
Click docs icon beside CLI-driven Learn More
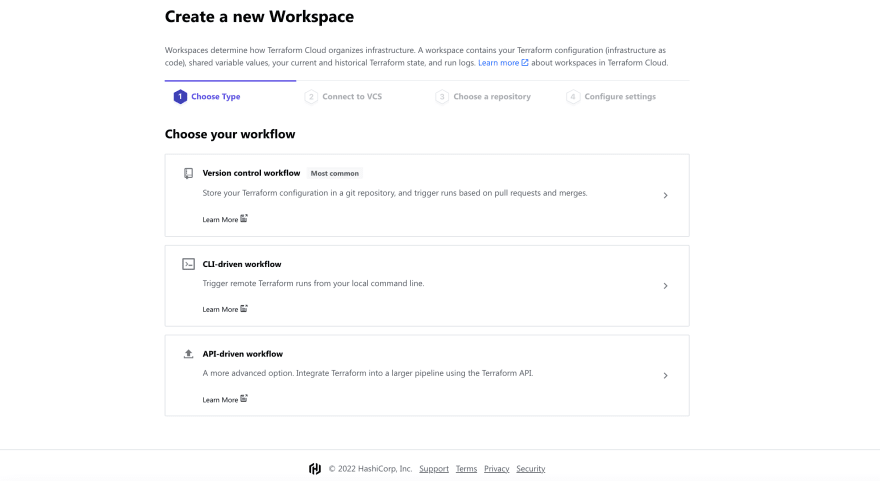(244, 309)
